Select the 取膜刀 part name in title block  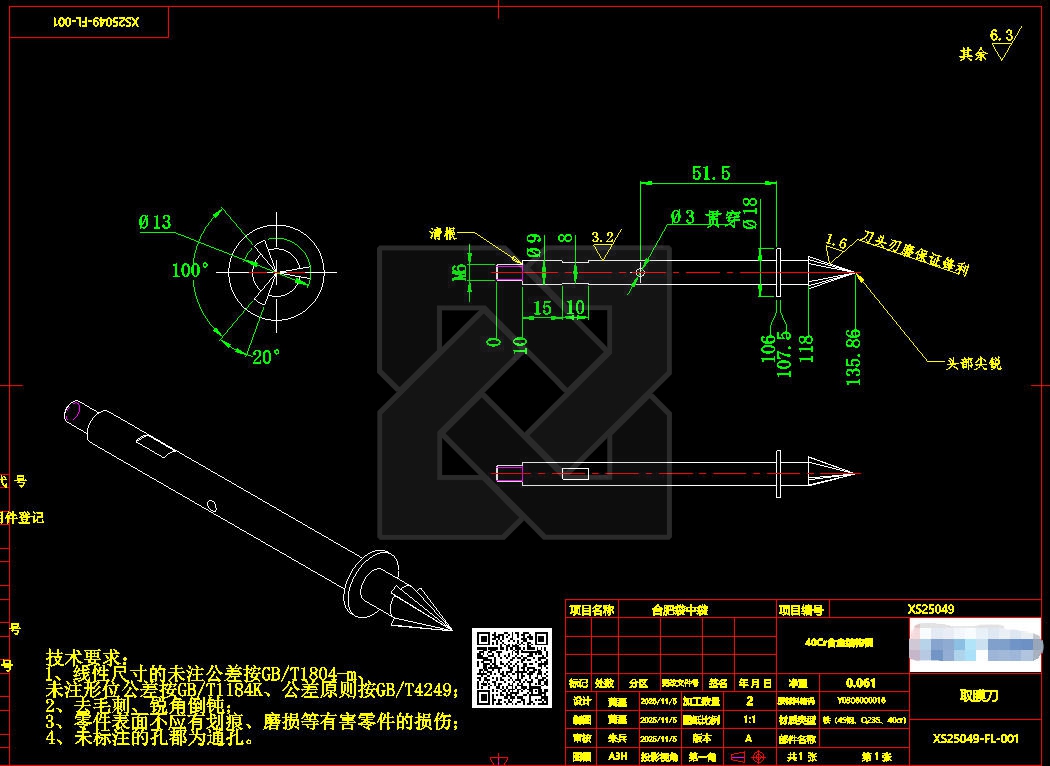pyautogui.click(x=977, y=695)
